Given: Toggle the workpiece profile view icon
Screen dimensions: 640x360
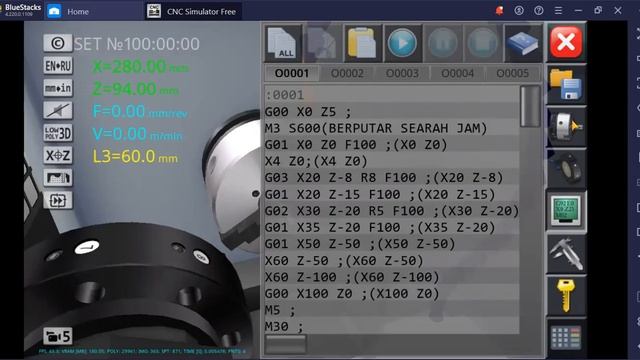Looking at the screenshot, I should coord(58,178).
